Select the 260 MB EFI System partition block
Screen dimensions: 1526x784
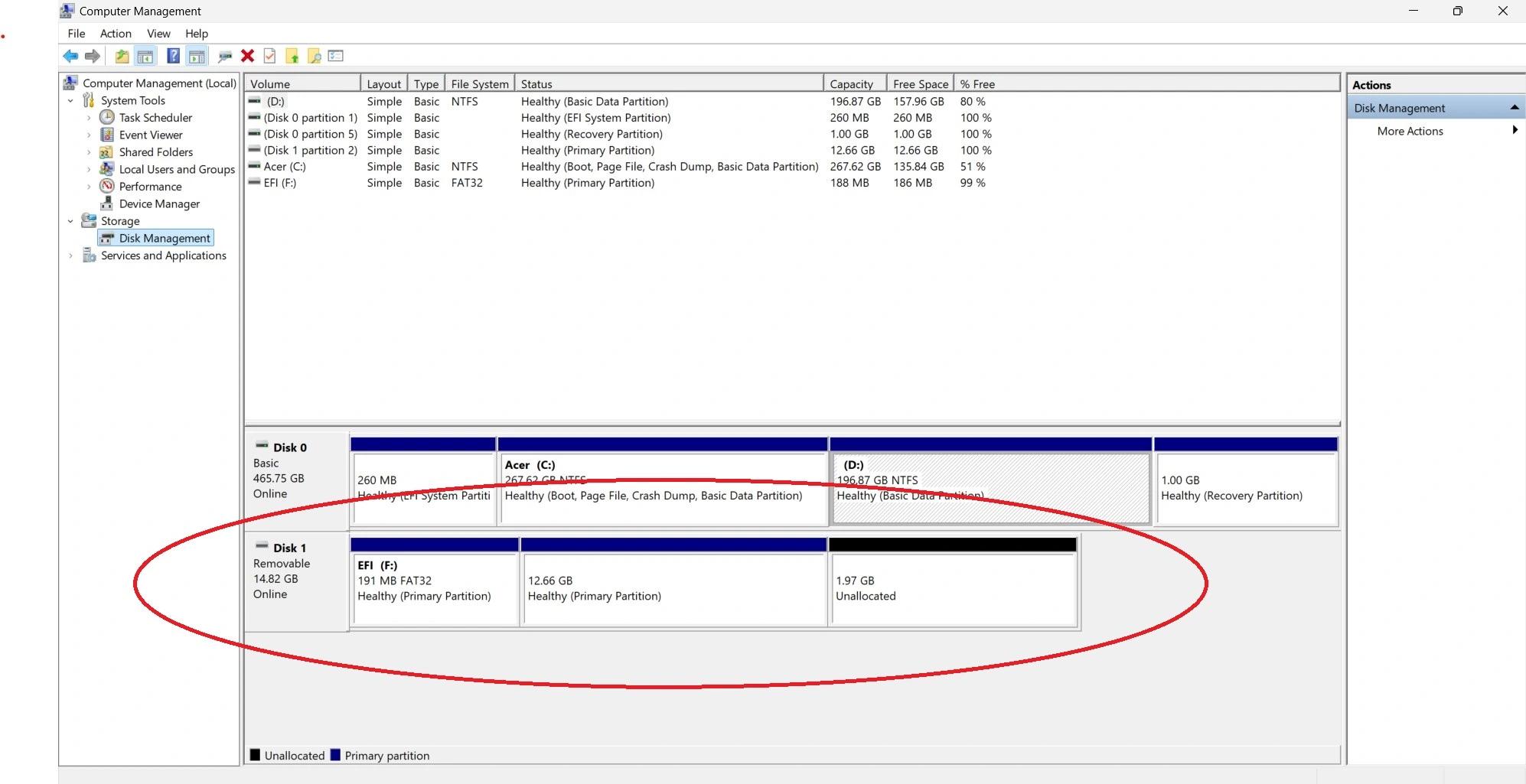pyautogui.click(x=423, y=482)
